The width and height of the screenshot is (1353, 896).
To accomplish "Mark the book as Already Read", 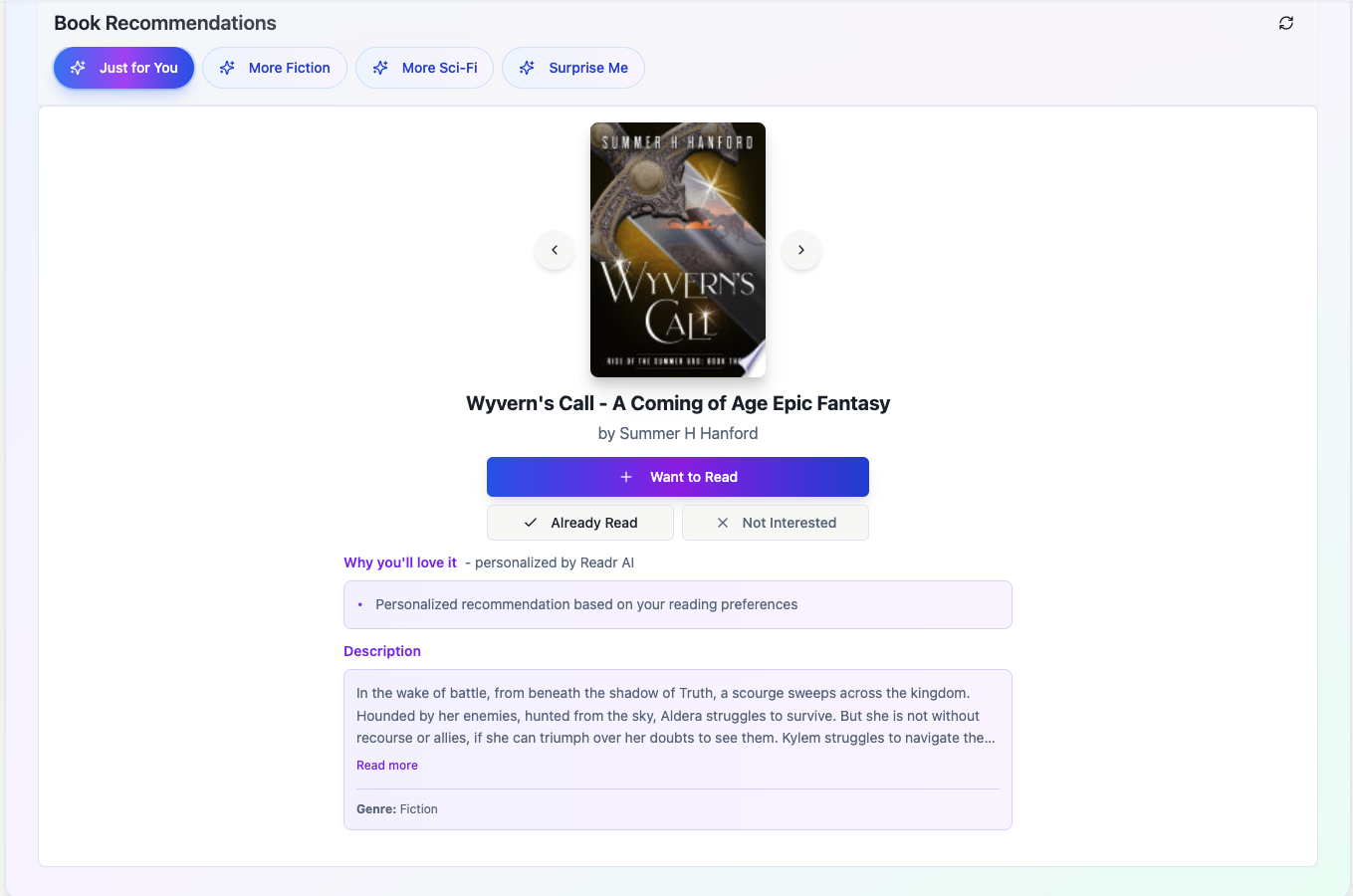I will (x=580, y=523).
